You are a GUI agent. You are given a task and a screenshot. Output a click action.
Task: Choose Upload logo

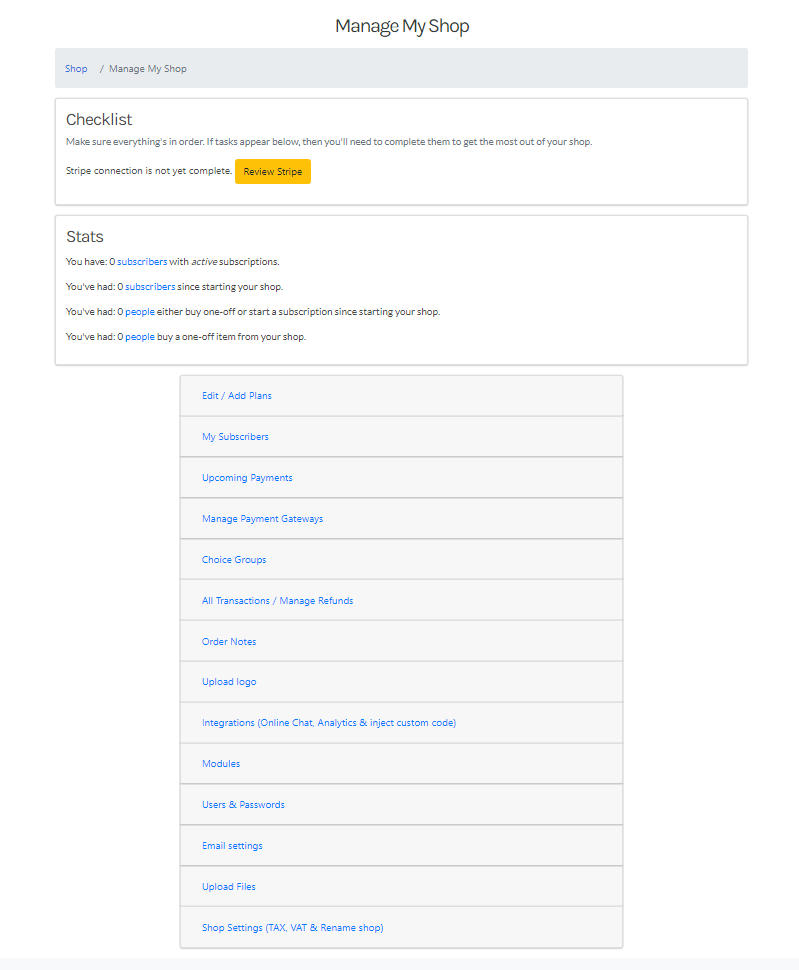pos(229,682)
